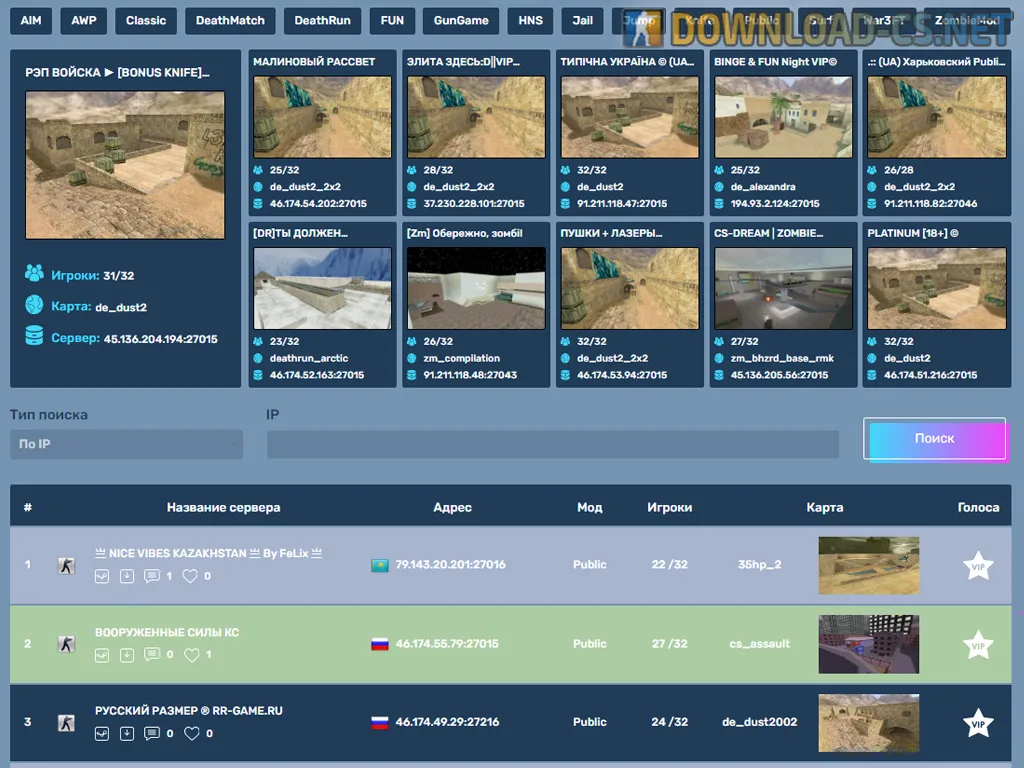Vote with the VIP star for ВООРУЖЕННЫЕ СИЛЫ КС

pos(978,645)
